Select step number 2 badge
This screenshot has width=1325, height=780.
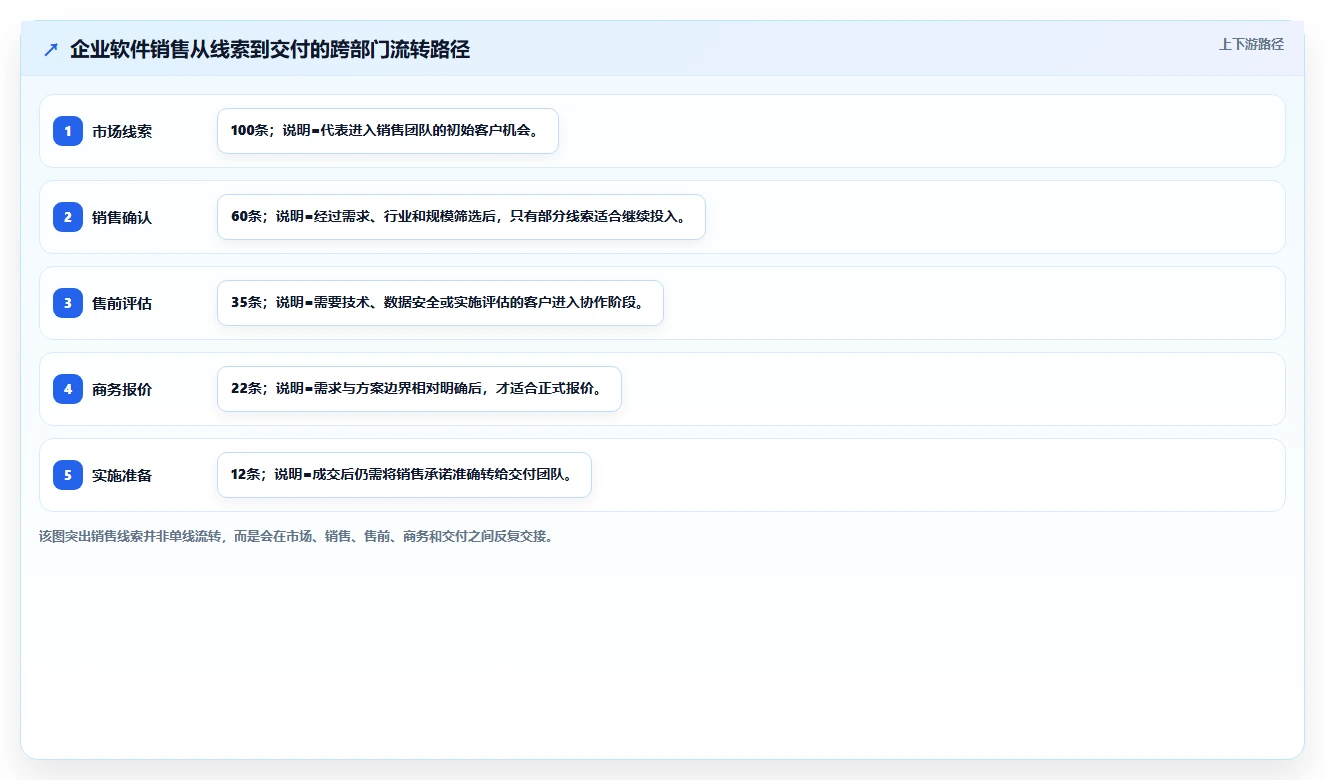(x=68, y=217)
